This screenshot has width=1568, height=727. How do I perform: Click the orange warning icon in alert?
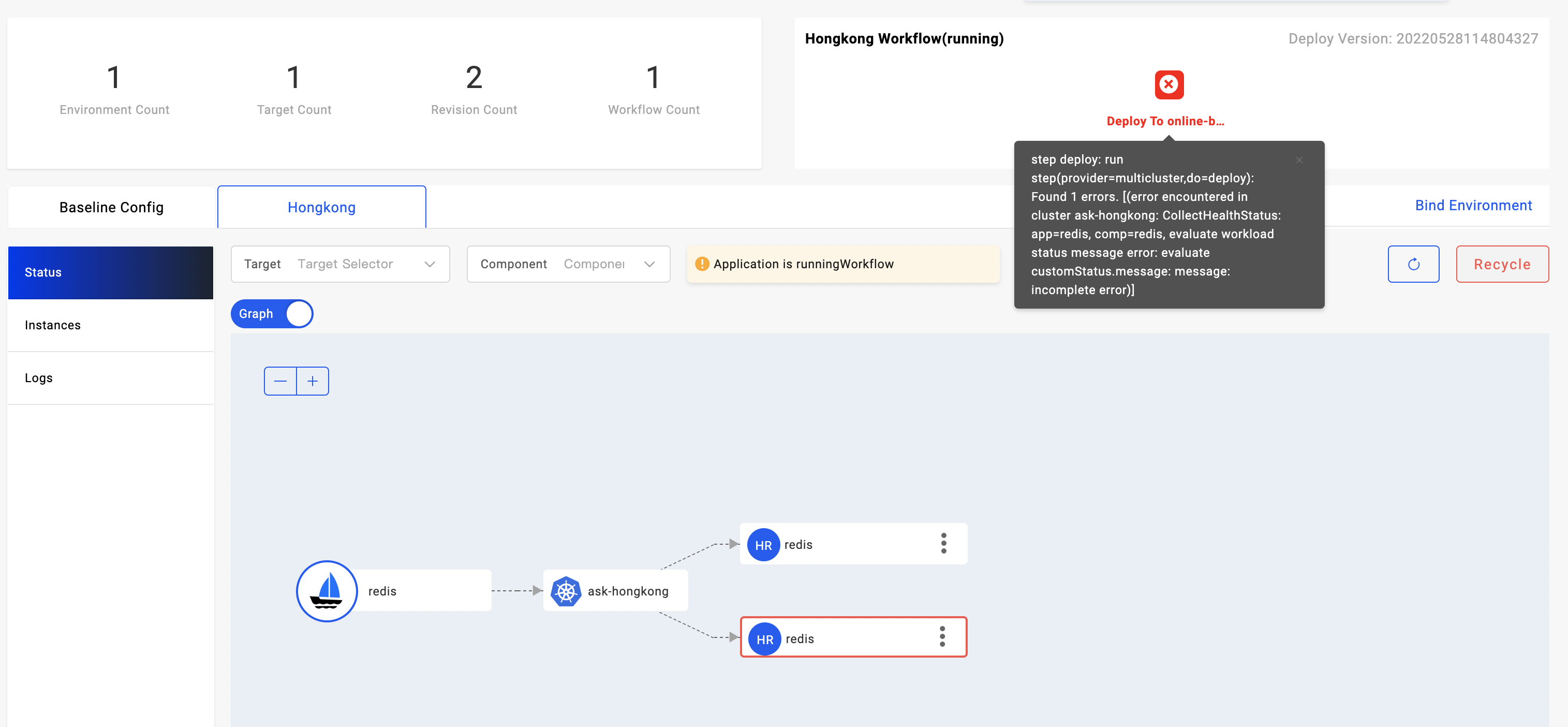pos(702,264)
